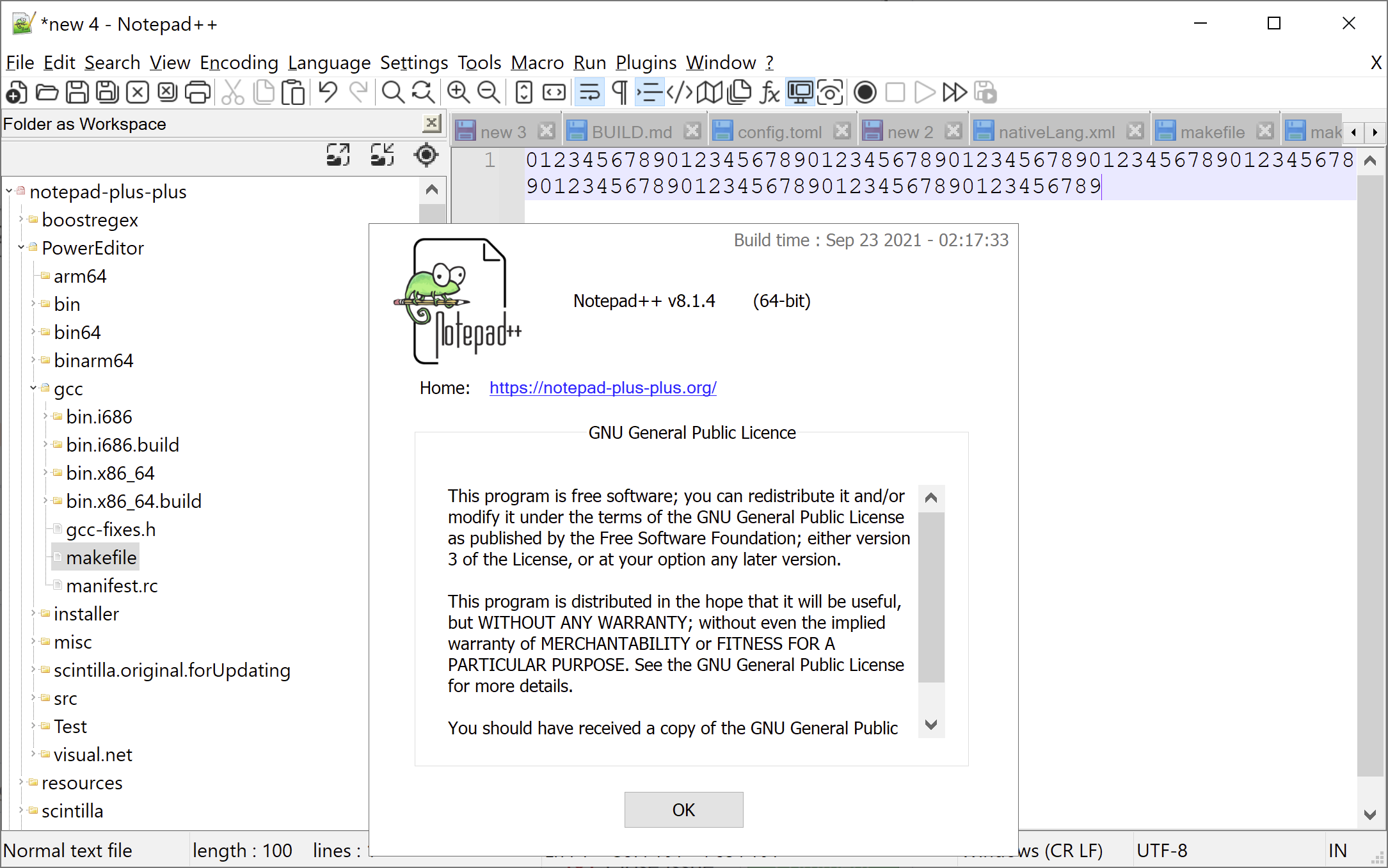Click UTF-8 encoding in status bar
1388x868 pixels.
[x=1161, y=850]
